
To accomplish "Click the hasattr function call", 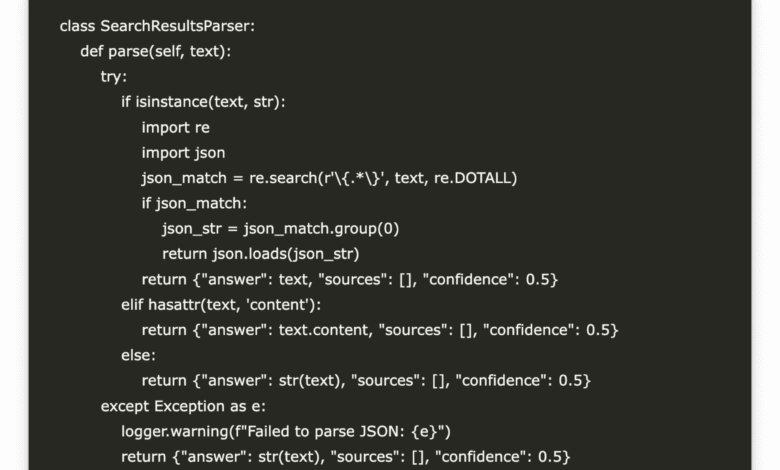I will tap(184, 304).
